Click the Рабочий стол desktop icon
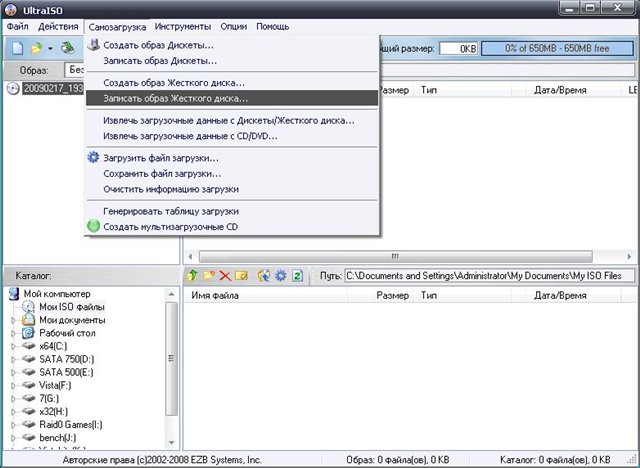Image resolution: width=640 pixels, height=468 pixels. pos(28,333)
